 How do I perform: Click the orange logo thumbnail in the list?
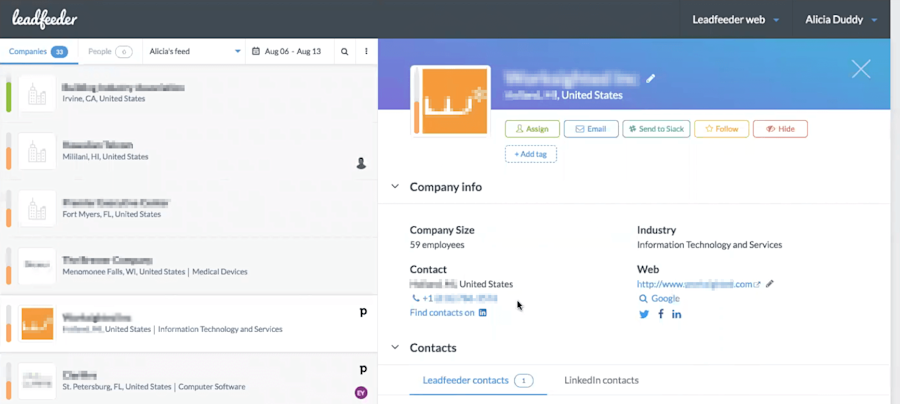37,324
